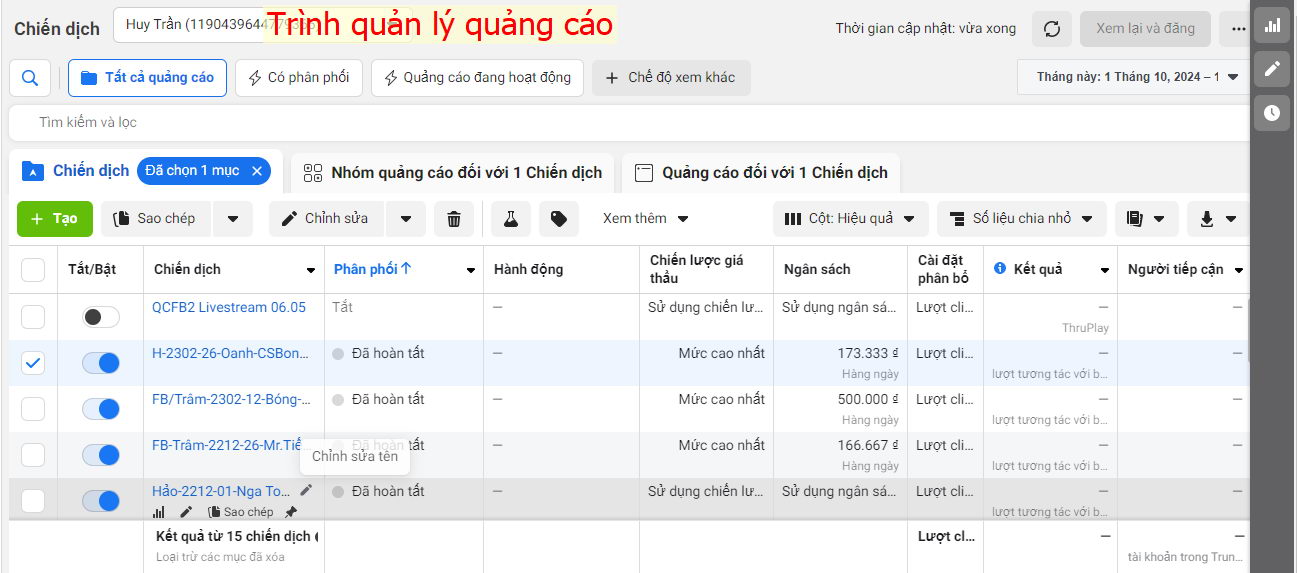Open the date range Tháng này dropdown
Screen dimensions: 1297x573
click(1136, 77)
